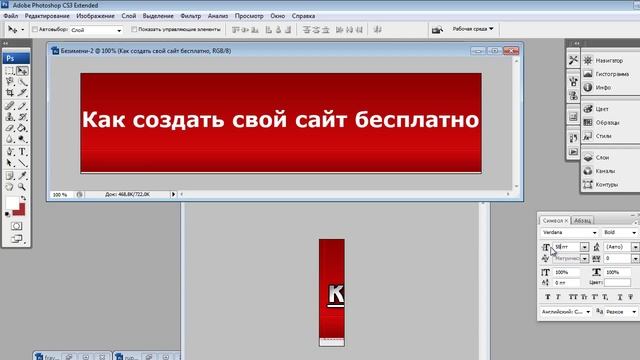Select the Brush tool

click(x=22, y=106)
